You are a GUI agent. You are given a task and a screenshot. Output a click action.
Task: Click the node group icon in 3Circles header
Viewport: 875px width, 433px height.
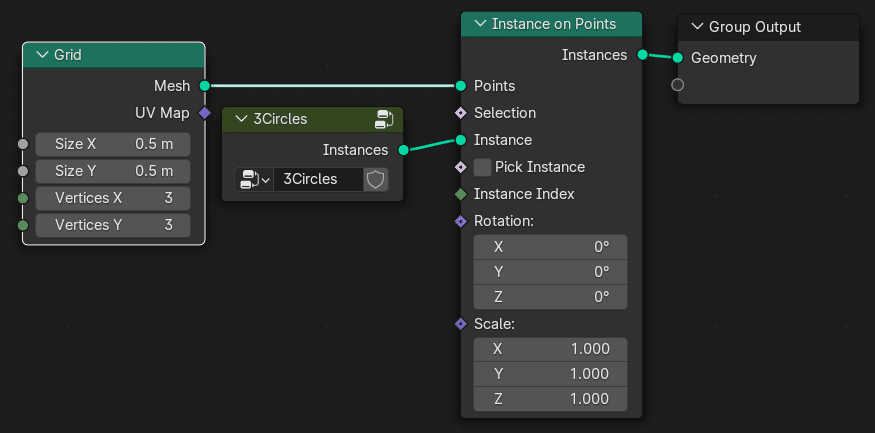pos(385,119)
